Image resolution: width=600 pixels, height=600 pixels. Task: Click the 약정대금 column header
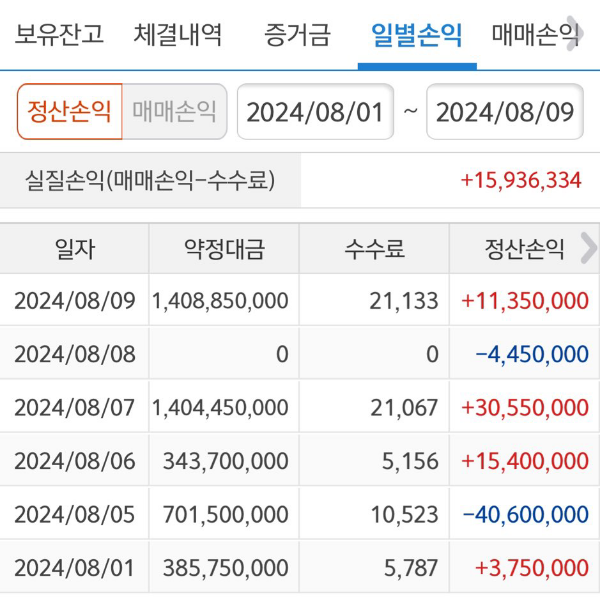point(224,249)
